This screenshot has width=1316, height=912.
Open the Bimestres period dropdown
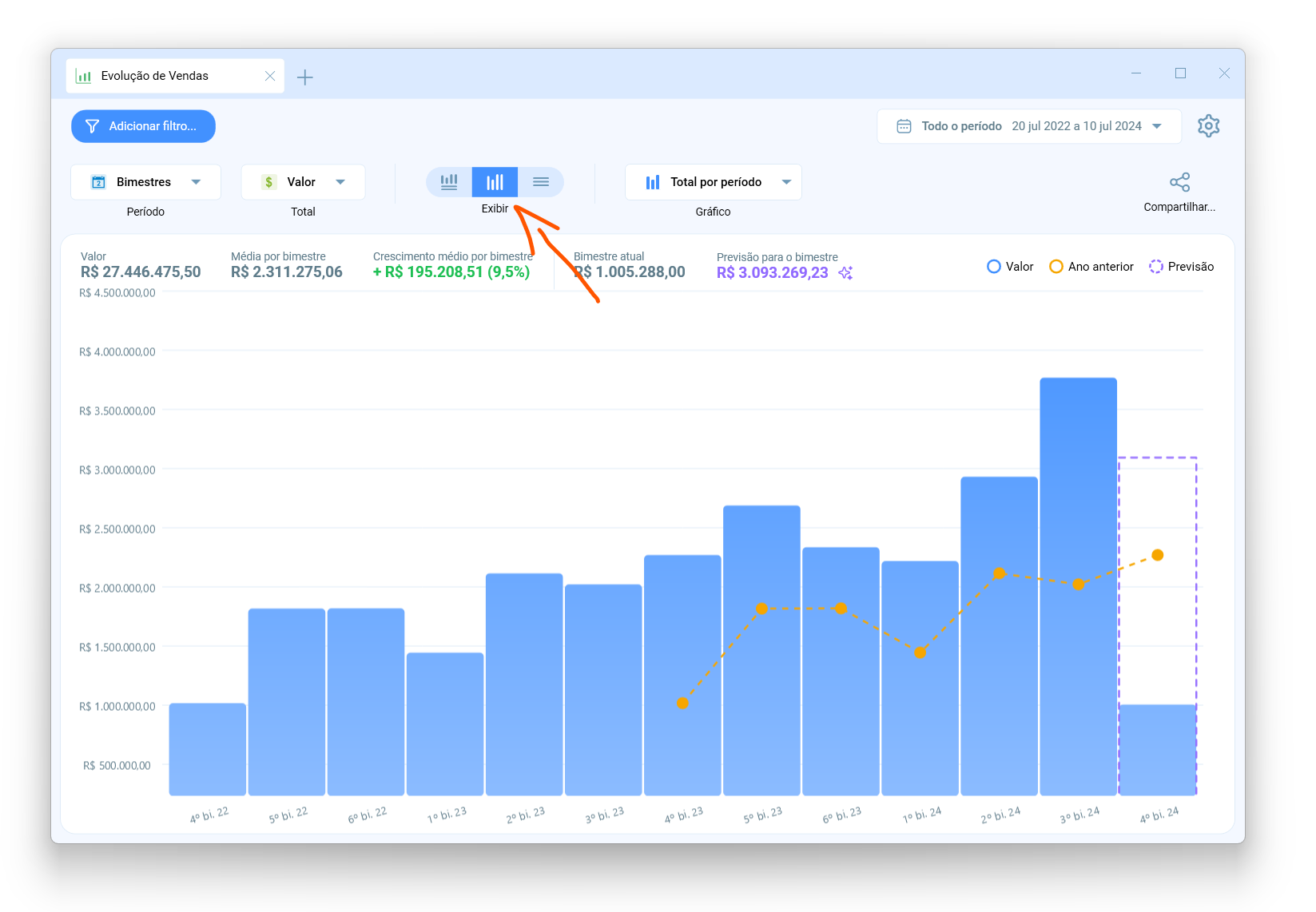pos(145,182)
